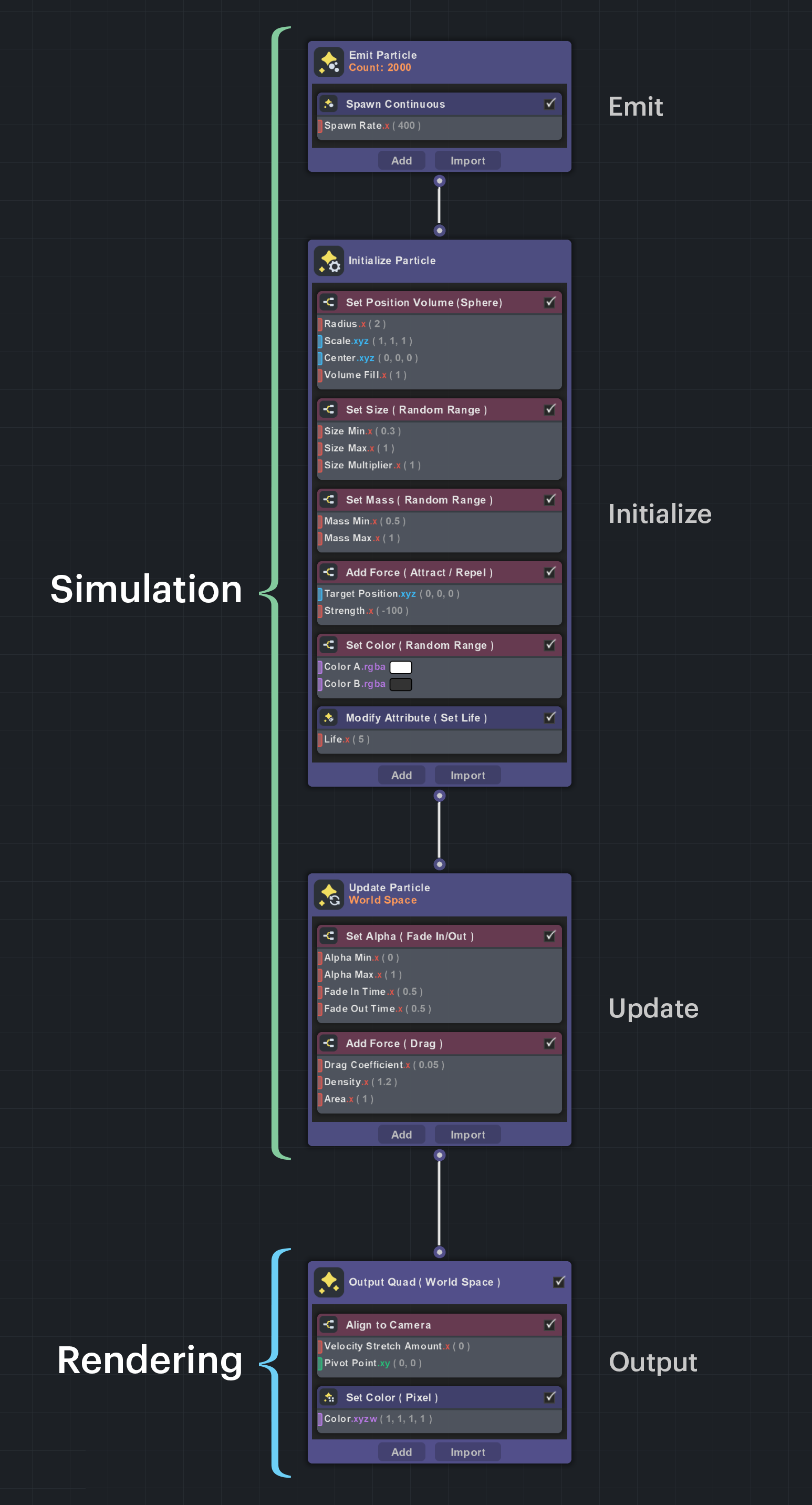Image resolution: width=812 pixels, height=1505 pixels.
Task: Click the Emit Particle node icon
Action: pyautogui.click(x=329, y=62)
